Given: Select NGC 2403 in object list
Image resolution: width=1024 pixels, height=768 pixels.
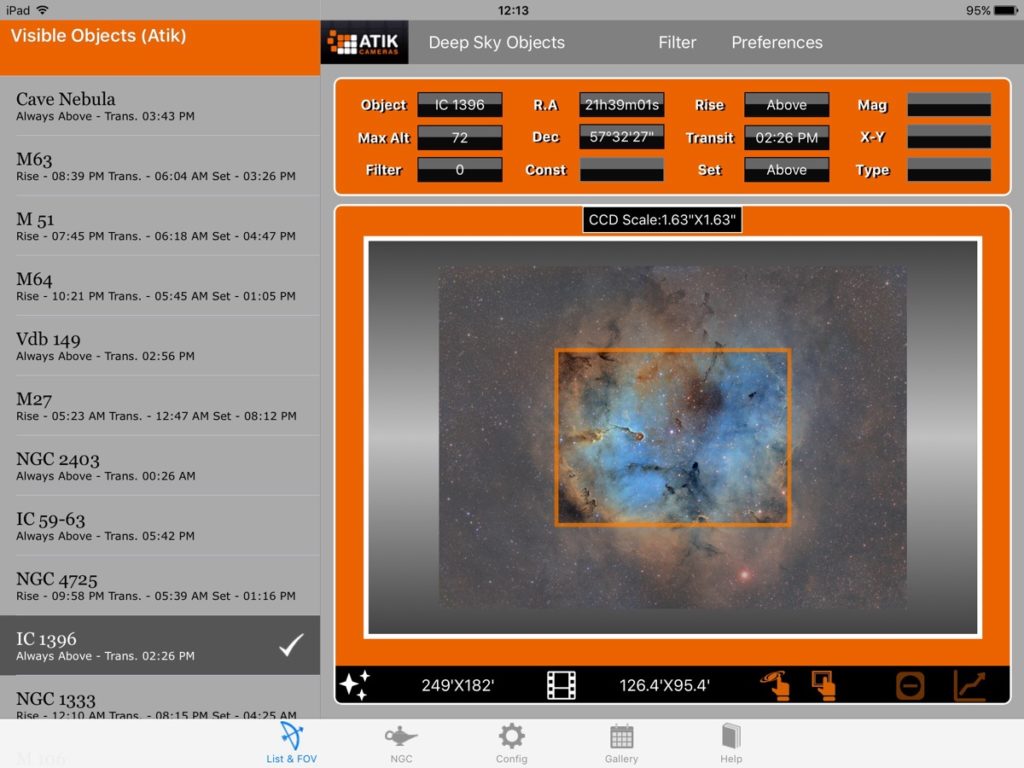Looking at the screenshot, I should point(160,466).
